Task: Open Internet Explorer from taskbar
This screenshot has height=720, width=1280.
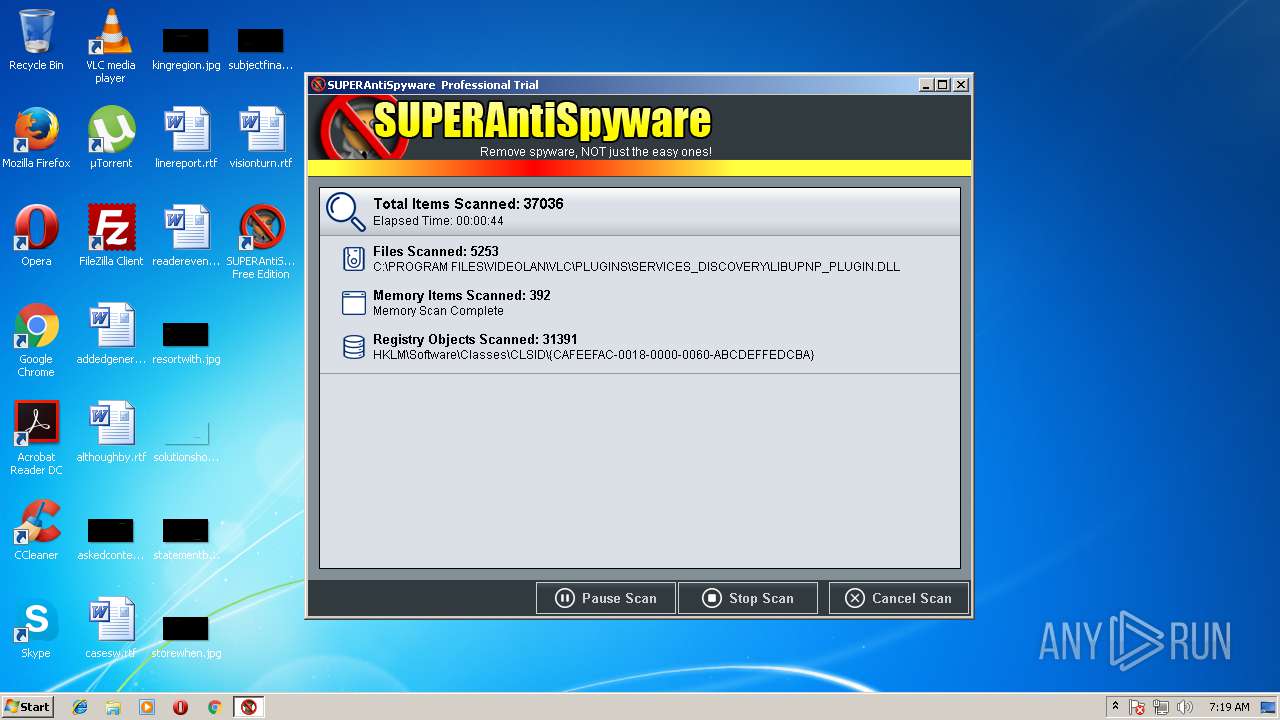Action: pyautogui.click(x=80, y=707)
